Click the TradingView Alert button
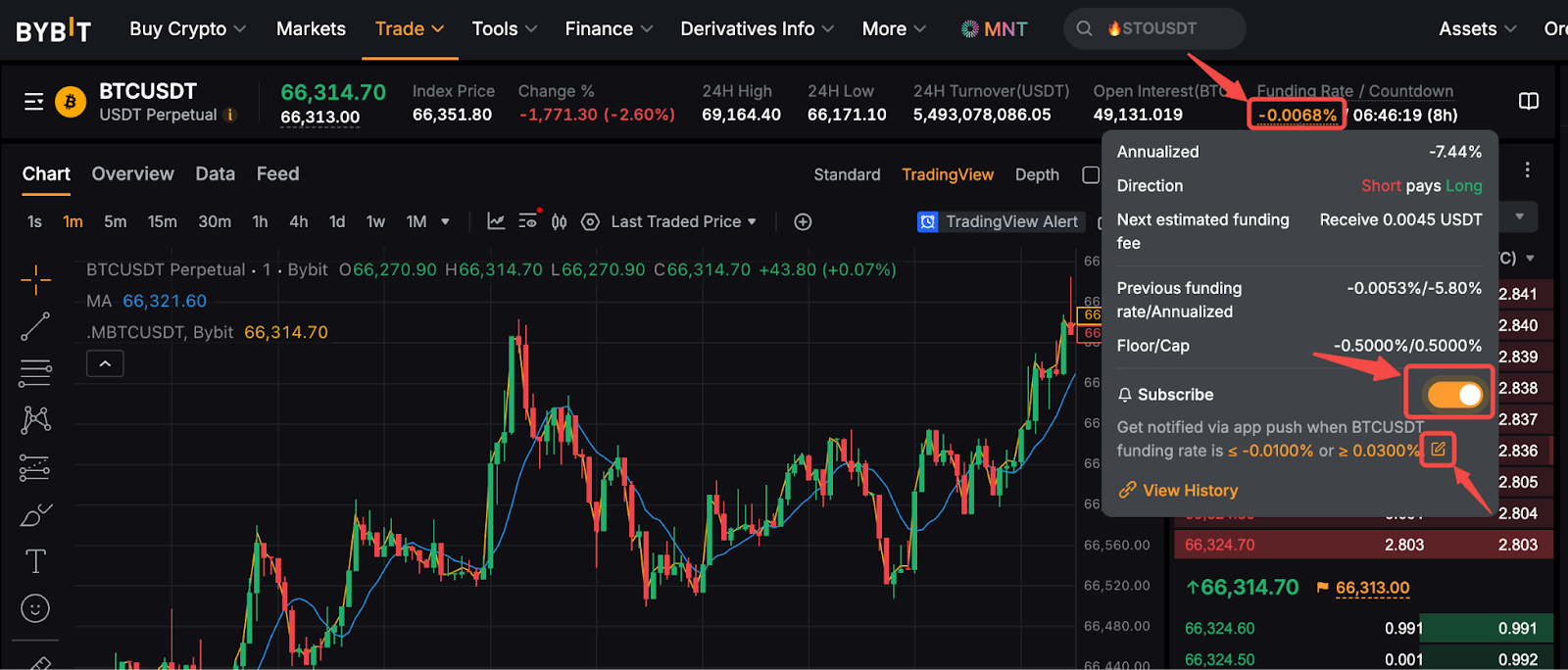 coord(998,222)
